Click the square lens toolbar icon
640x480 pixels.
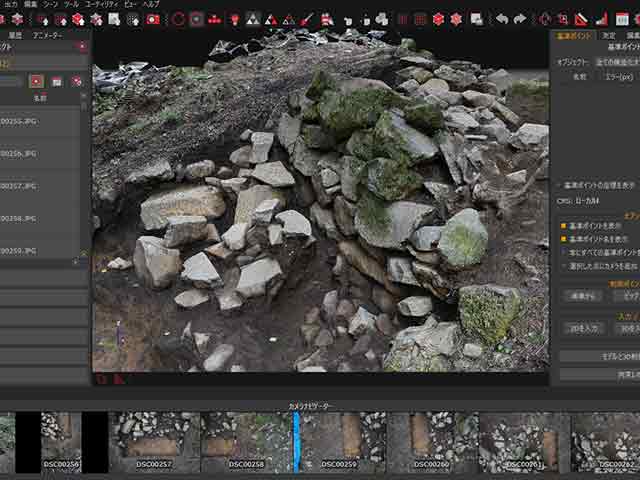coord(197,19)
